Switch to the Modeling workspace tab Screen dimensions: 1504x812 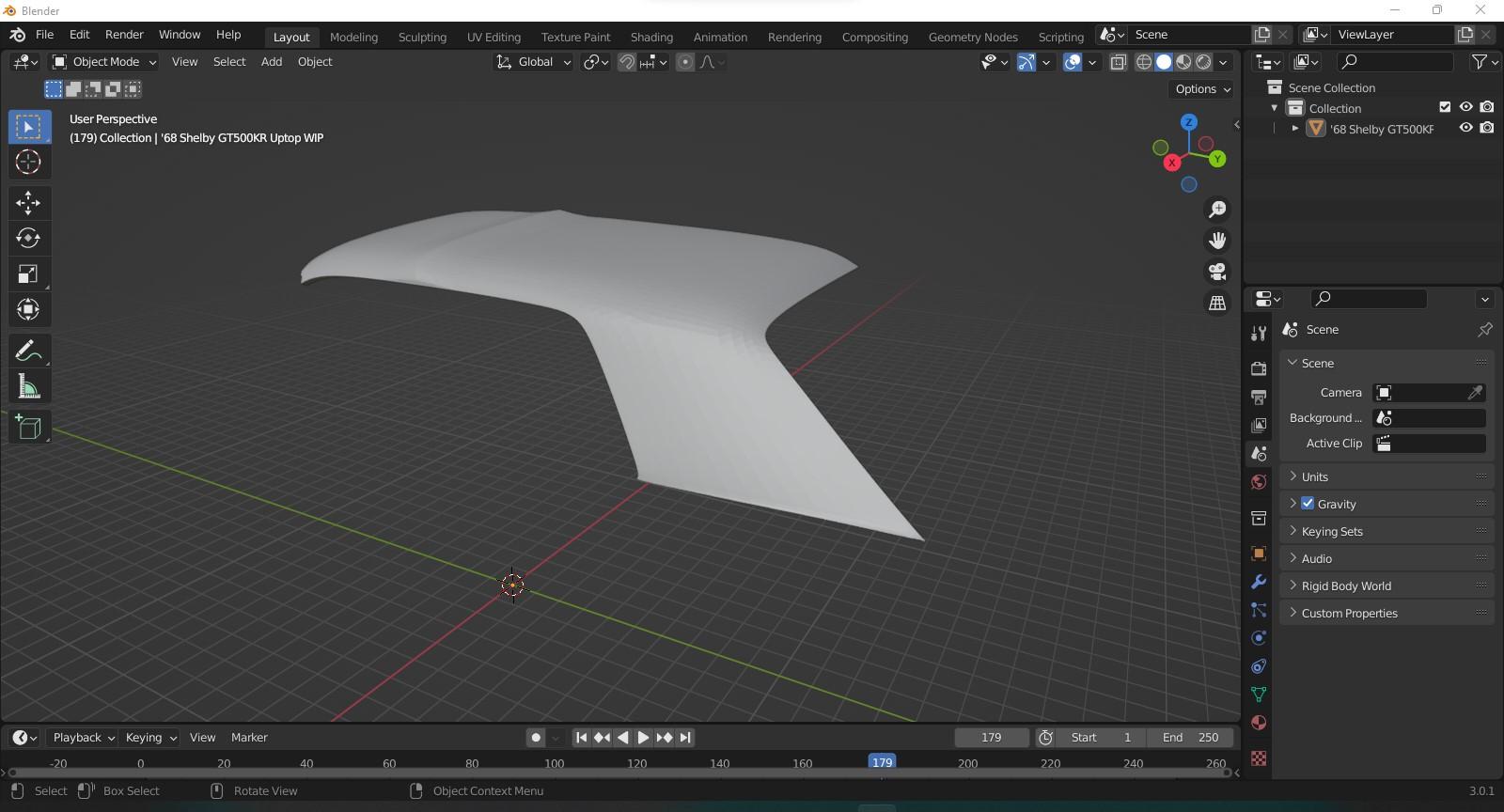[x=353, y=37]
